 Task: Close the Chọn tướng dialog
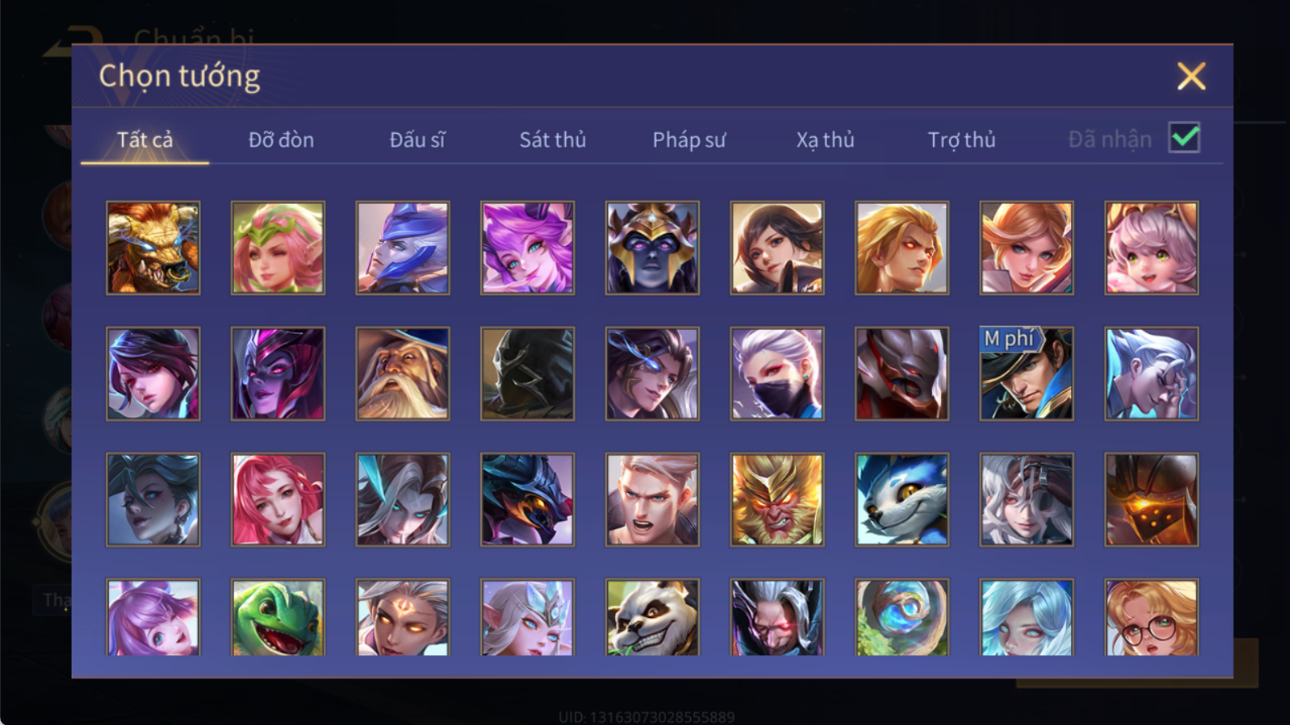pos(1191,76)
